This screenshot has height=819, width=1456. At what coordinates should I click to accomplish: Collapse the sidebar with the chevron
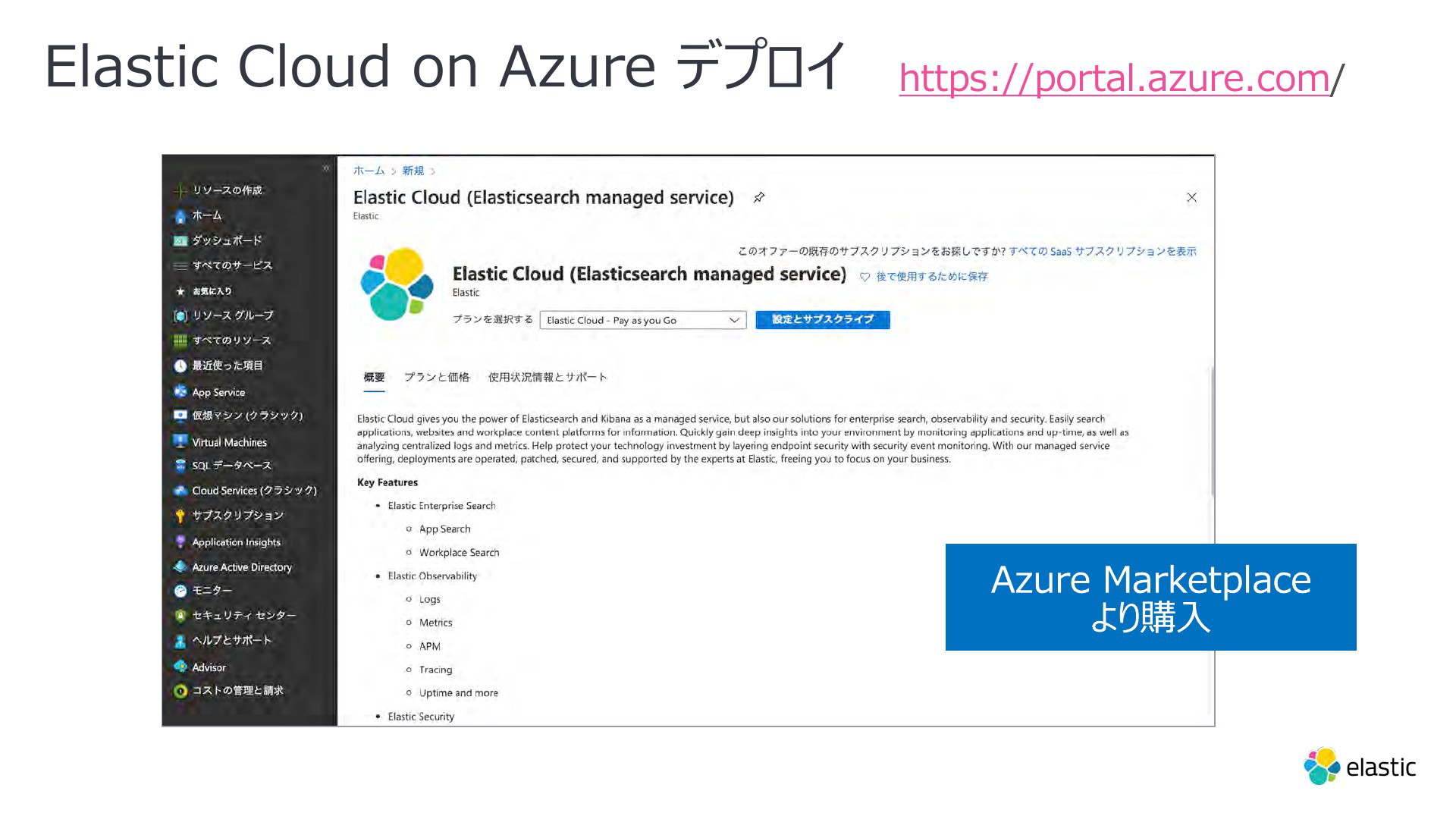[326, 168]
